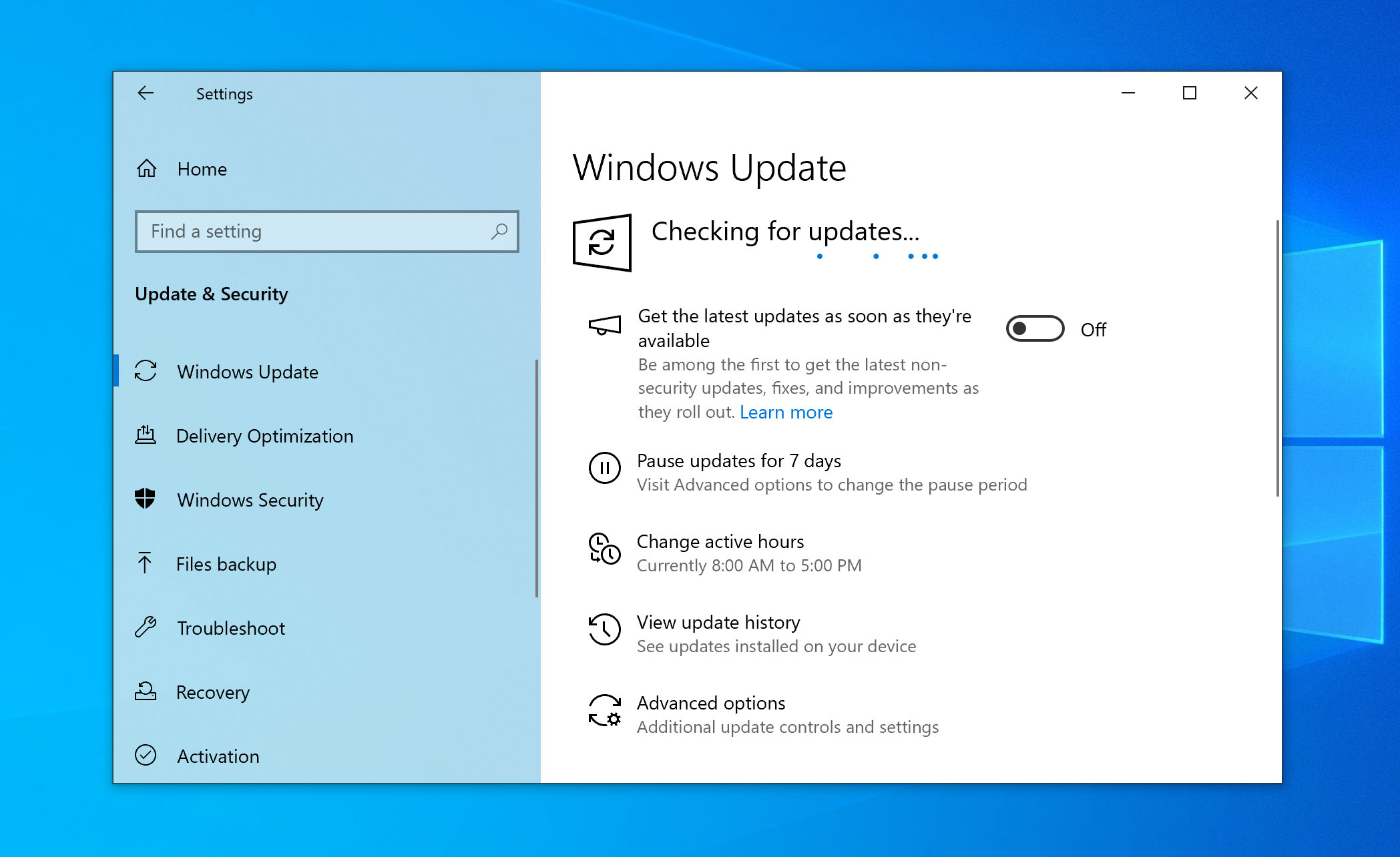Maximize the Settings window

click(x=1190, y=93)
